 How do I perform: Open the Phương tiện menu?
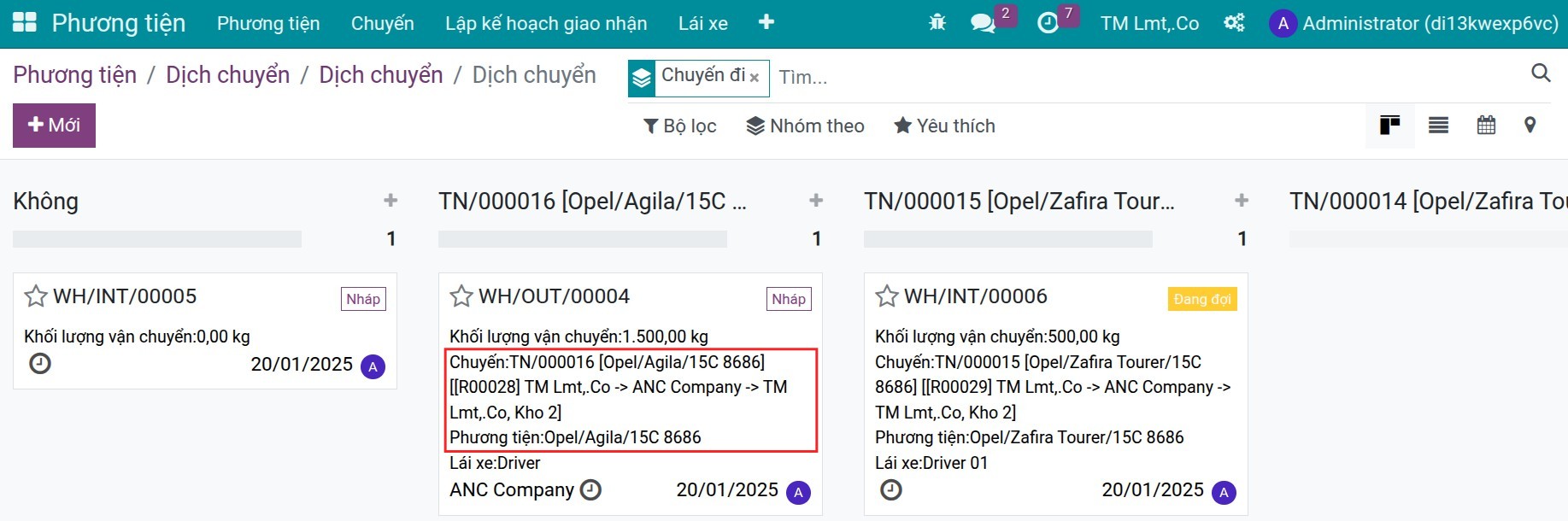268,24
